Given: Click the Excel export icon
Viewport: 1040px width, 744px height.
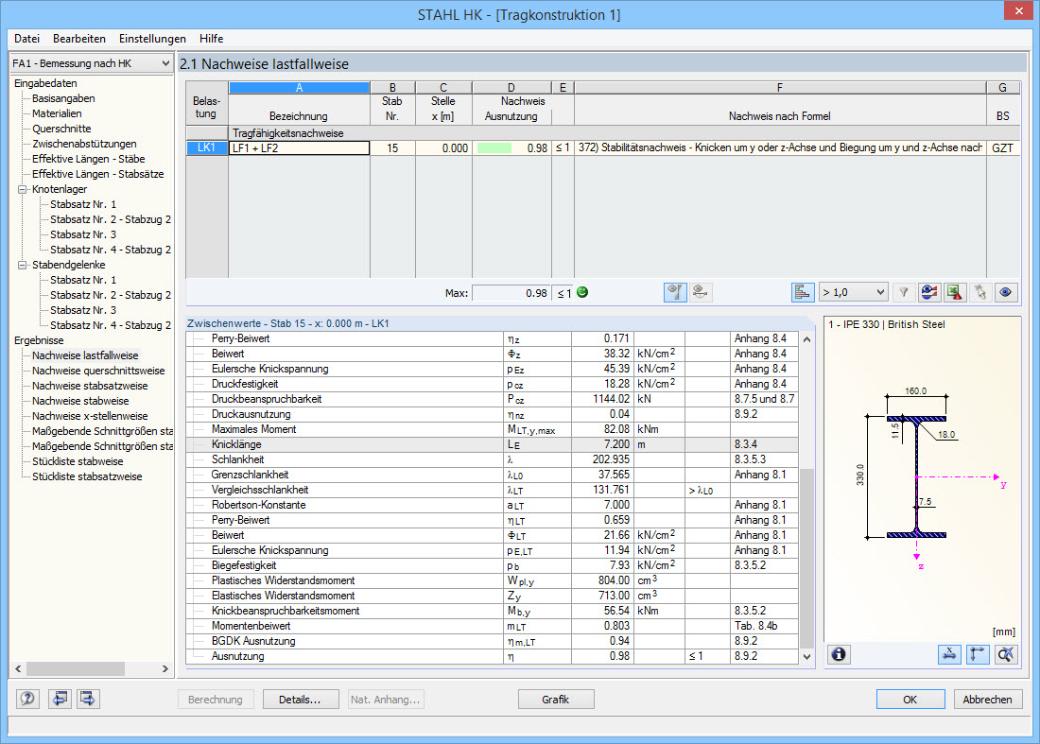Looking at the screenshot, I should tap(954, 292).
